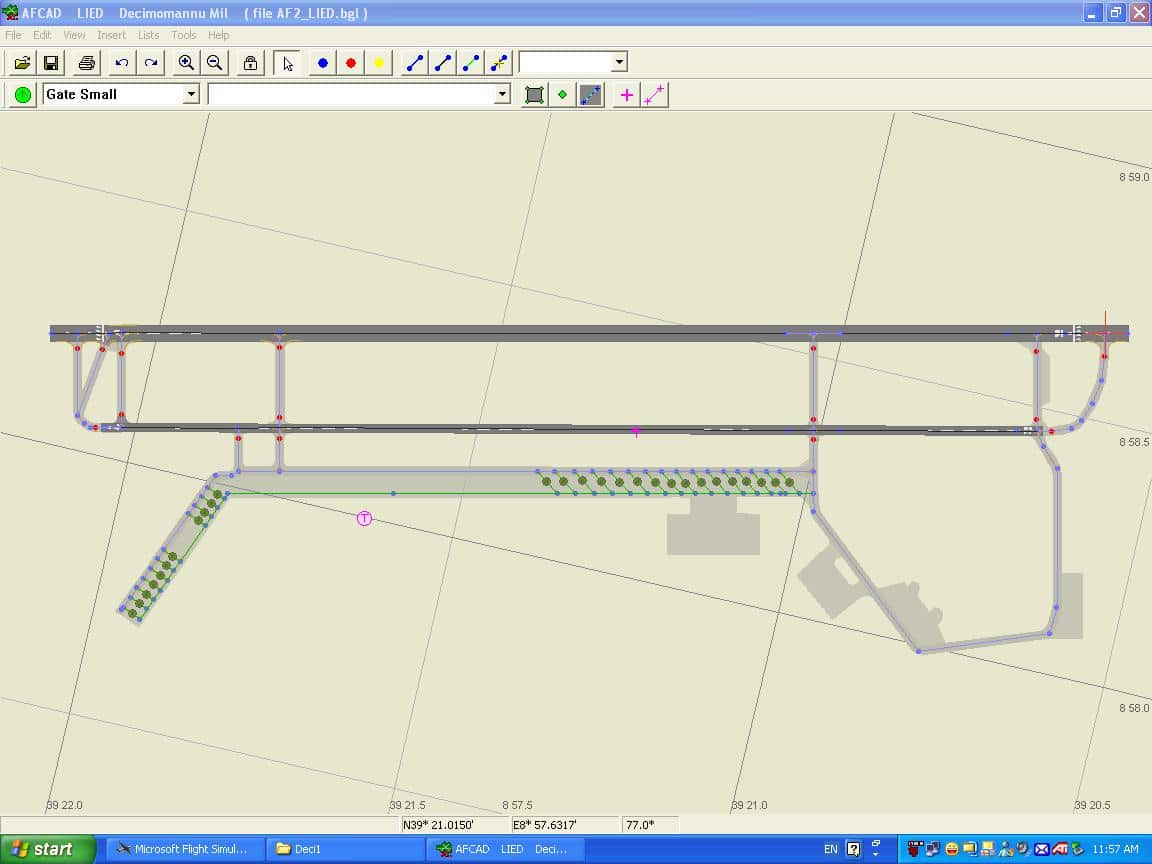Screen dimensions: 1152x864
Task: Click the Open file folder icon
Action: (x=22, y=63)
